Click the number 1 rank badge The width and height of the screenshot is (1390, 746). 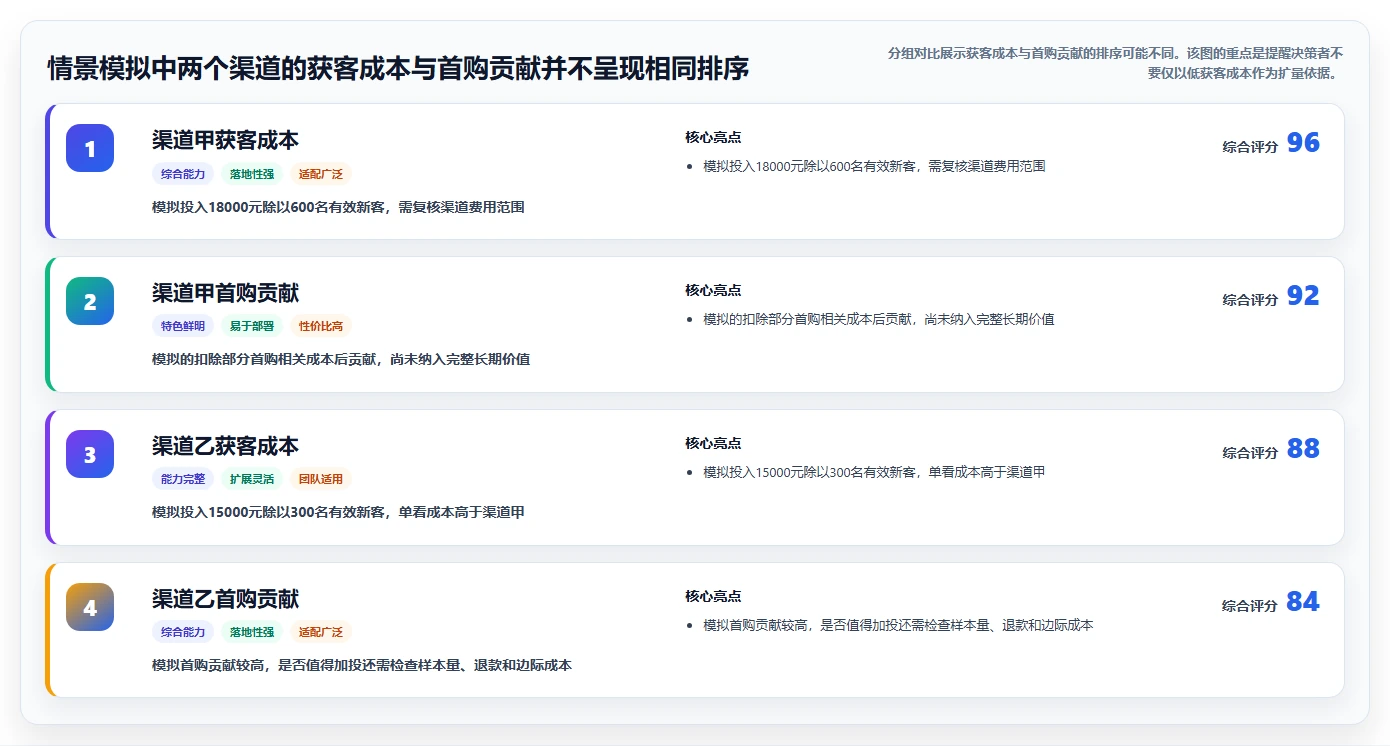[90, 148]
